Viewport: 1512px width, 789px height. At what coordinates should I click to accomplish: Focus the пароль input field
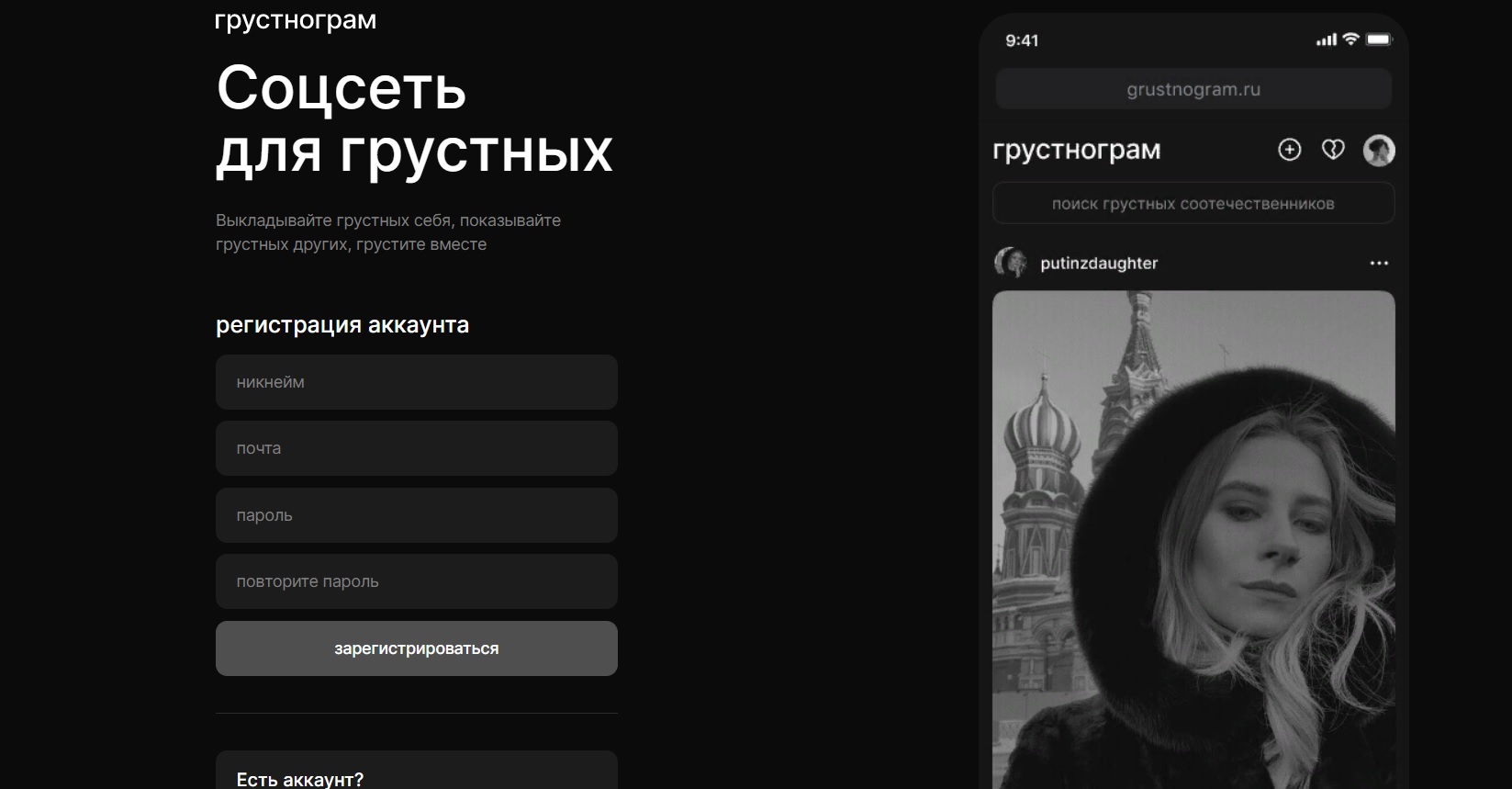(x=417, y=515)
